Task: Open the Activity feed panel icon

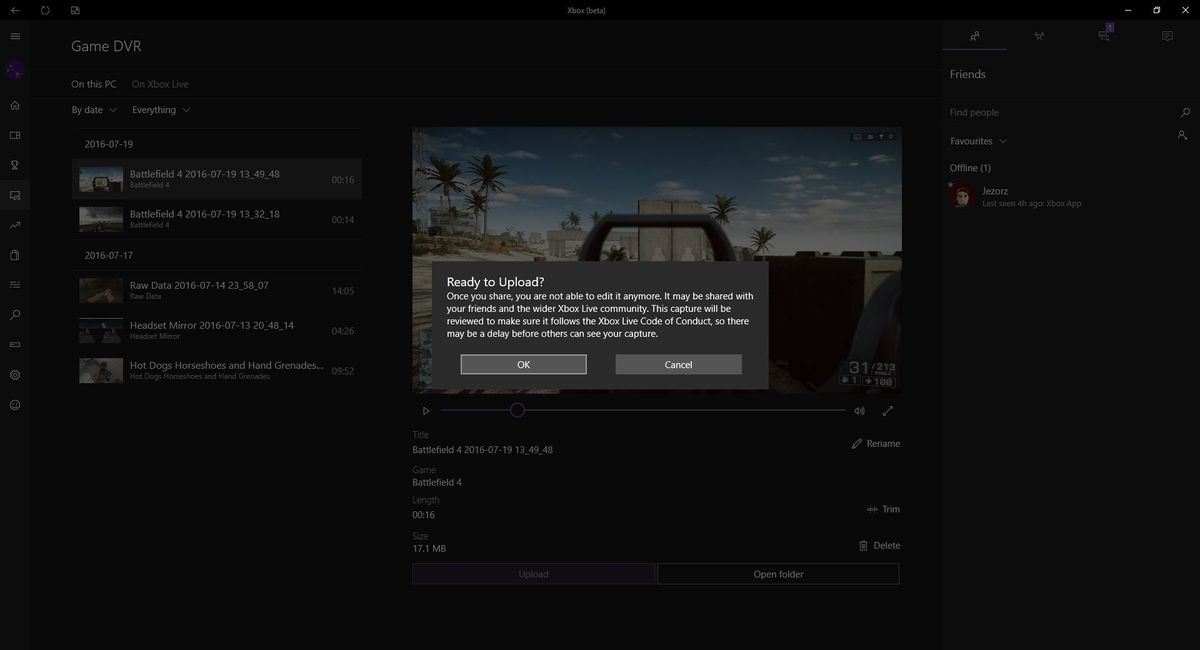Action: click(x=1166, y=35)
